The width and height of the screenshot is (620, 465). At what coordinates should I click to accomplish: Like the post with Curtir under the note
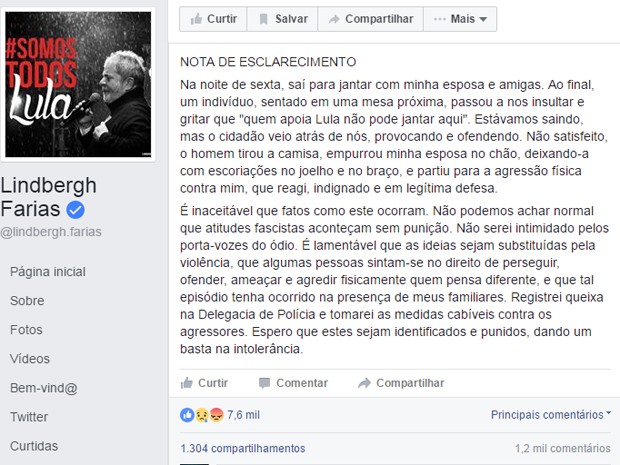[204, 383]
